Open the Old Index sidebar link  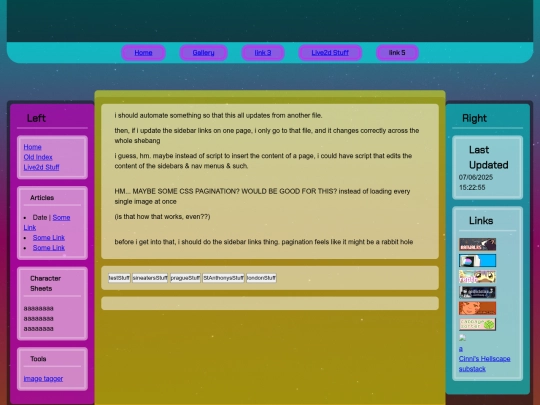pos(38,157)
